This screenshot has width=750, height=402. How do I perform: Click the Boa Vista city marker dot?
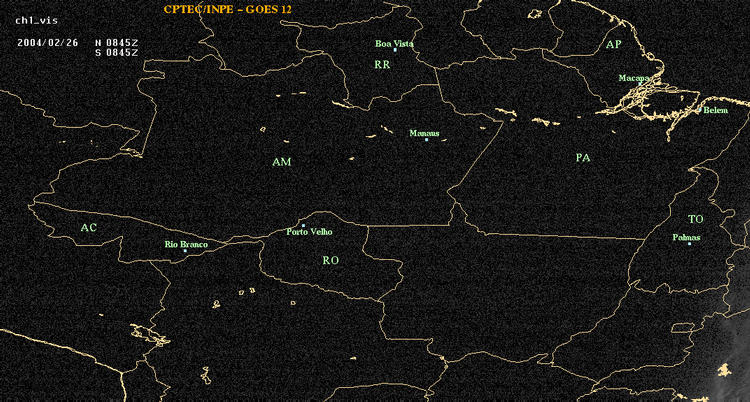coord(395,50)
